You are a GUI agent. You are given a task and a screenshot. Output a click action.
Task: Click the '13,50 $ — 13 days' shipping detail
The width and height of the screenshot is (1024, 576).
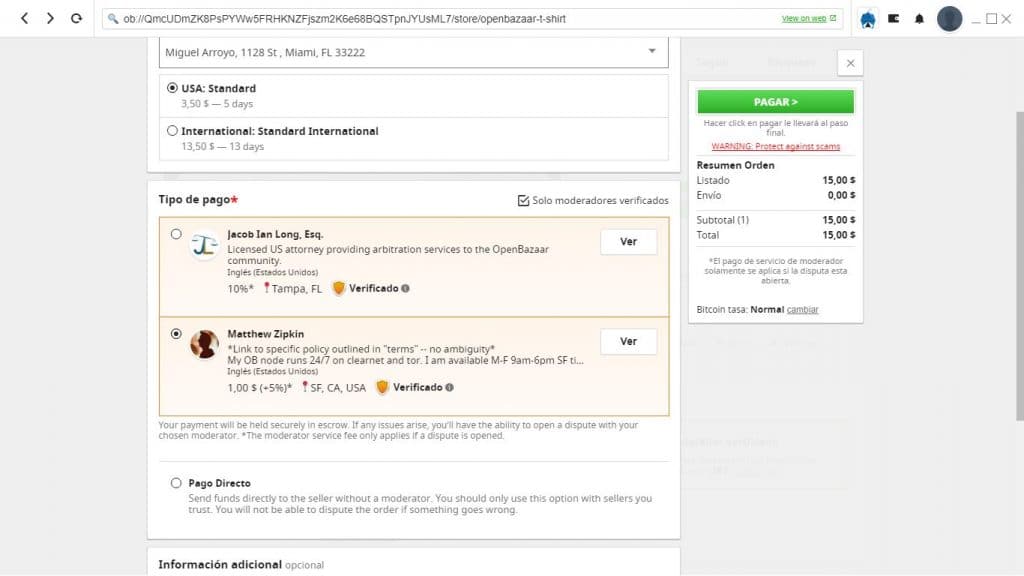(223, 146)
